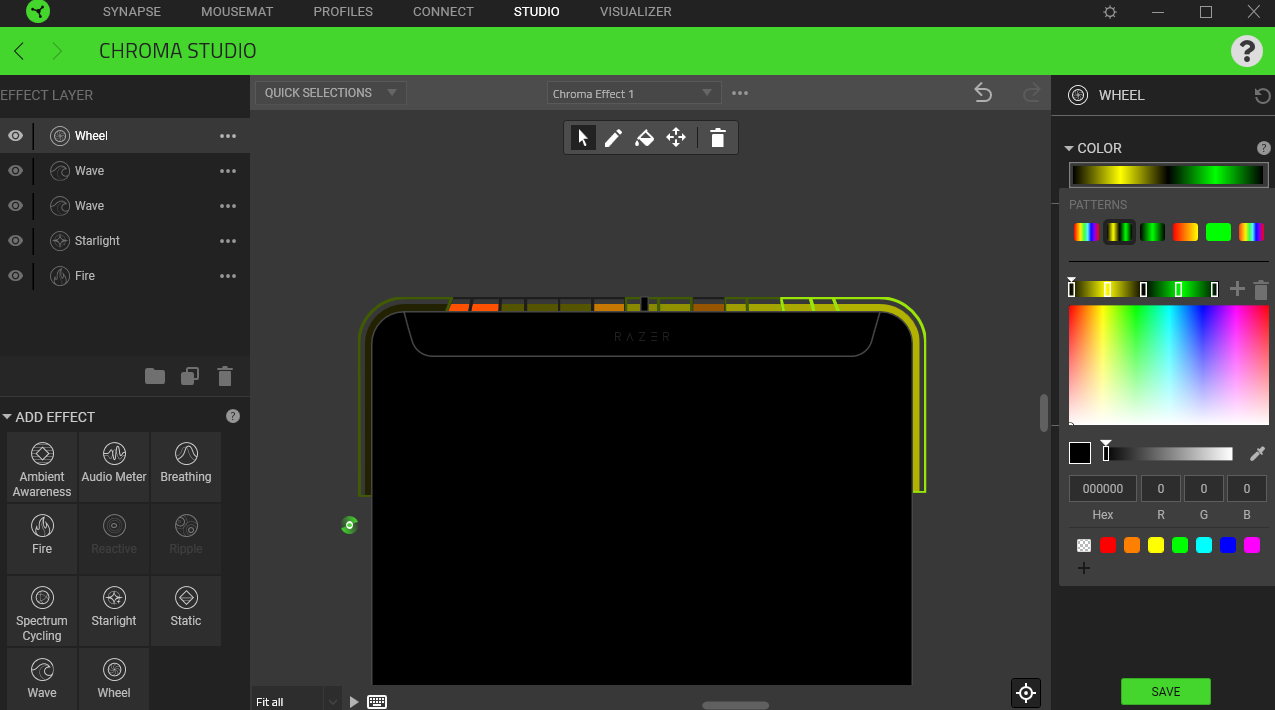The image size is (1275, 710).
Task: Hide the Wheel layer
Action: click(16, 136)
